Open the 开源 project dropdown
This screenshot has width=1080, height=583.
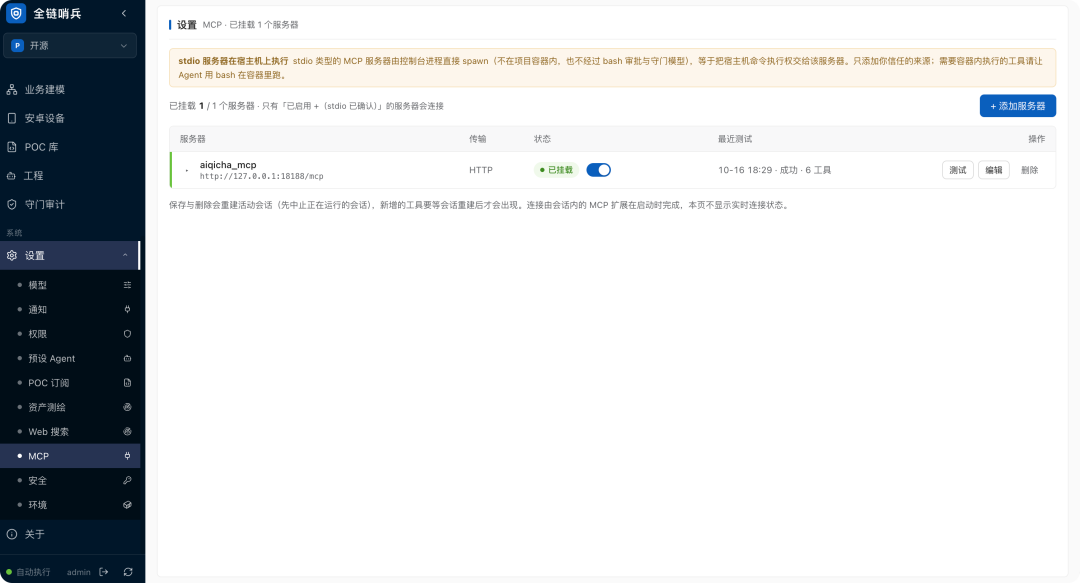tap(70, 45)
